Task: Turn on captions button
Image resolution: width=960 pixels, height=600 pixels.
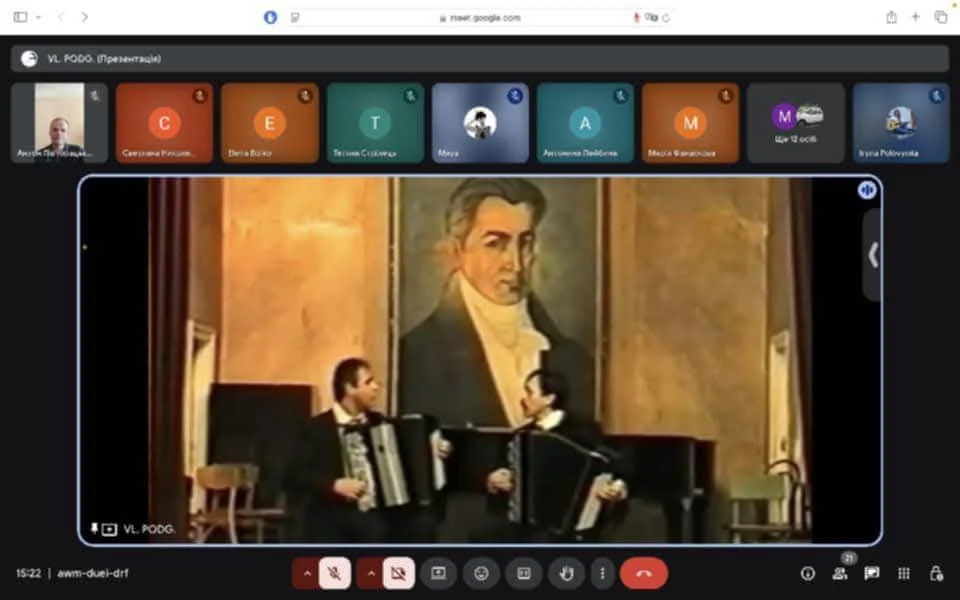Action: click(x=524, y=574)
